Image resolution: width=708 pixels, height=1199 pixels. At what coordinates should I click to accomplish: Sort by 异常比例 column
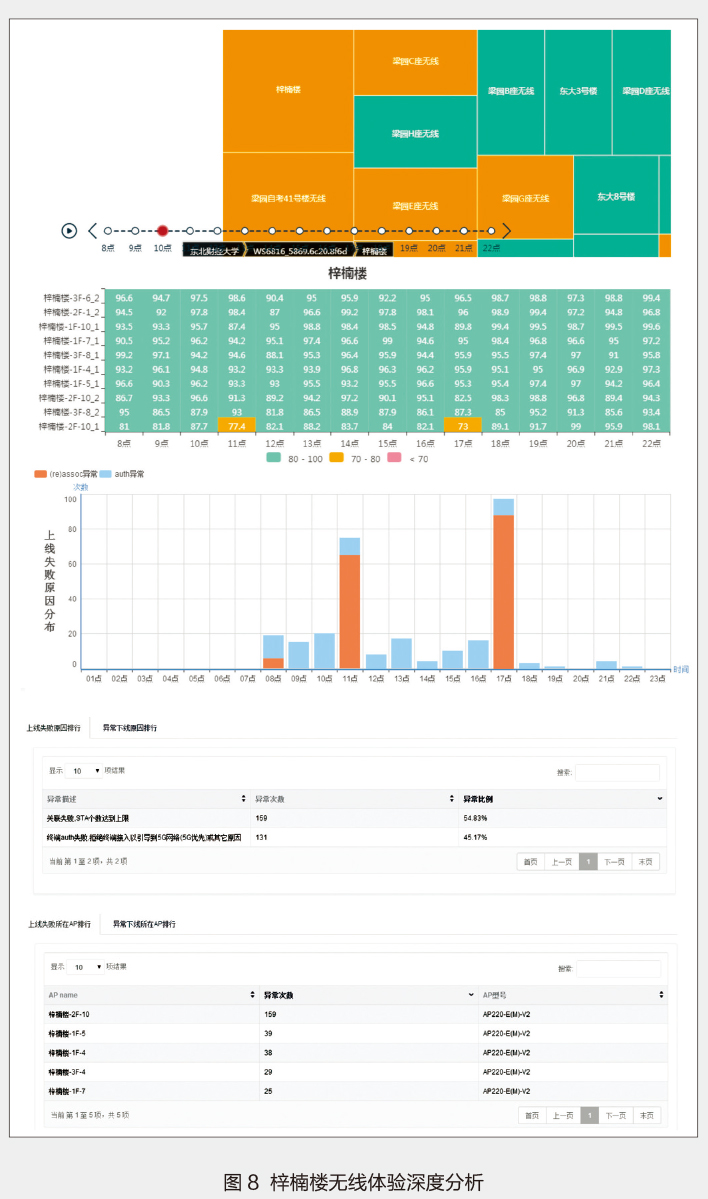(562, 799)
